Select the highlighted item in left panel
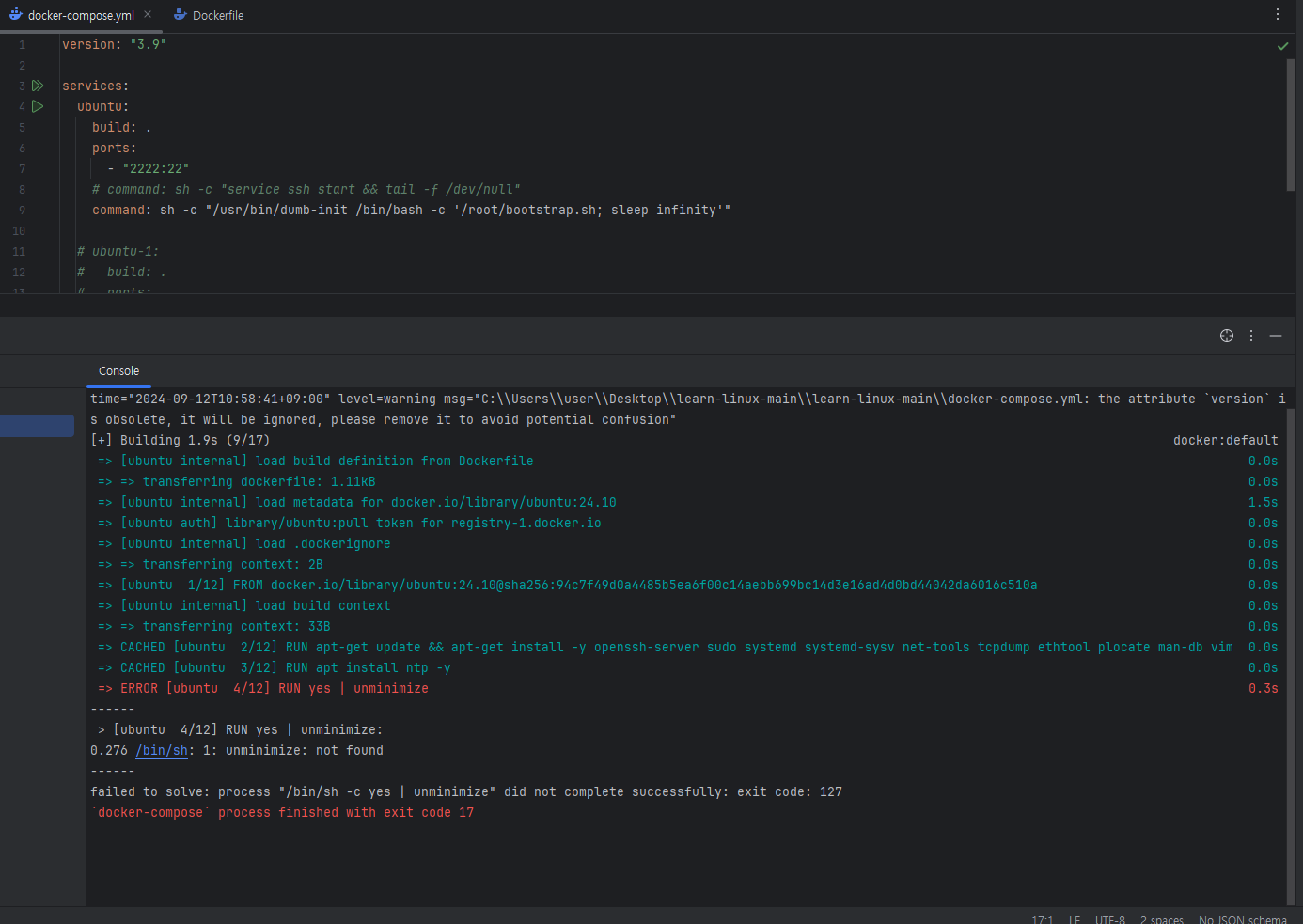This screenshot has height=924, width=1303. [37, 426]
